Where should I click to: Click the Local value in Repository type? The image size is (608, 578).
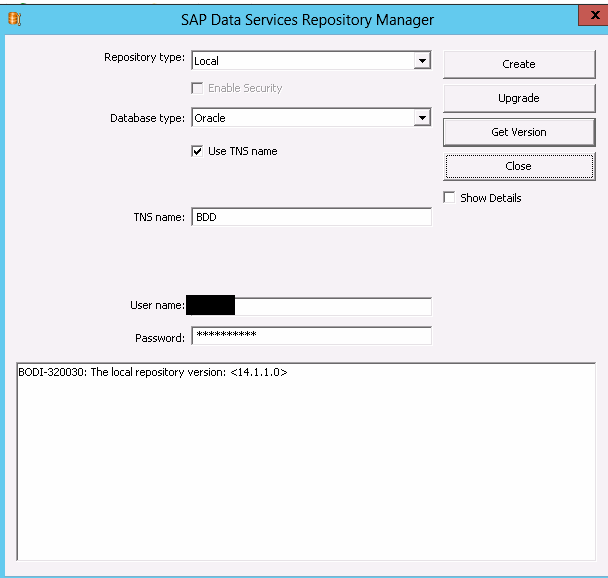tap(206, 61)
